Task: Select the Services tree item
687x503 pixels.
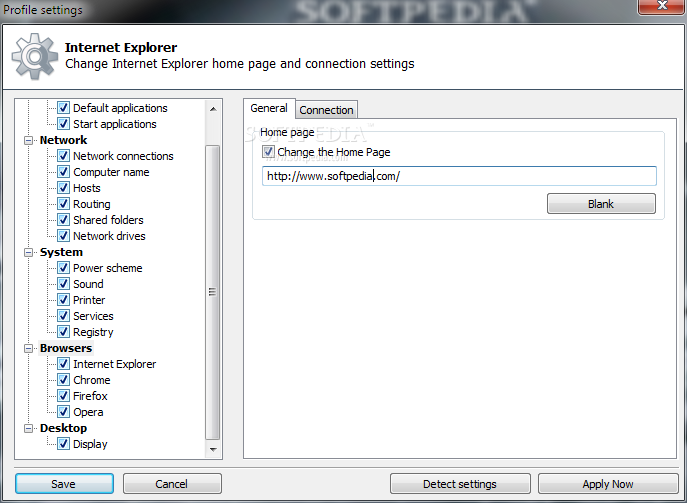Action: pos(93,316)
